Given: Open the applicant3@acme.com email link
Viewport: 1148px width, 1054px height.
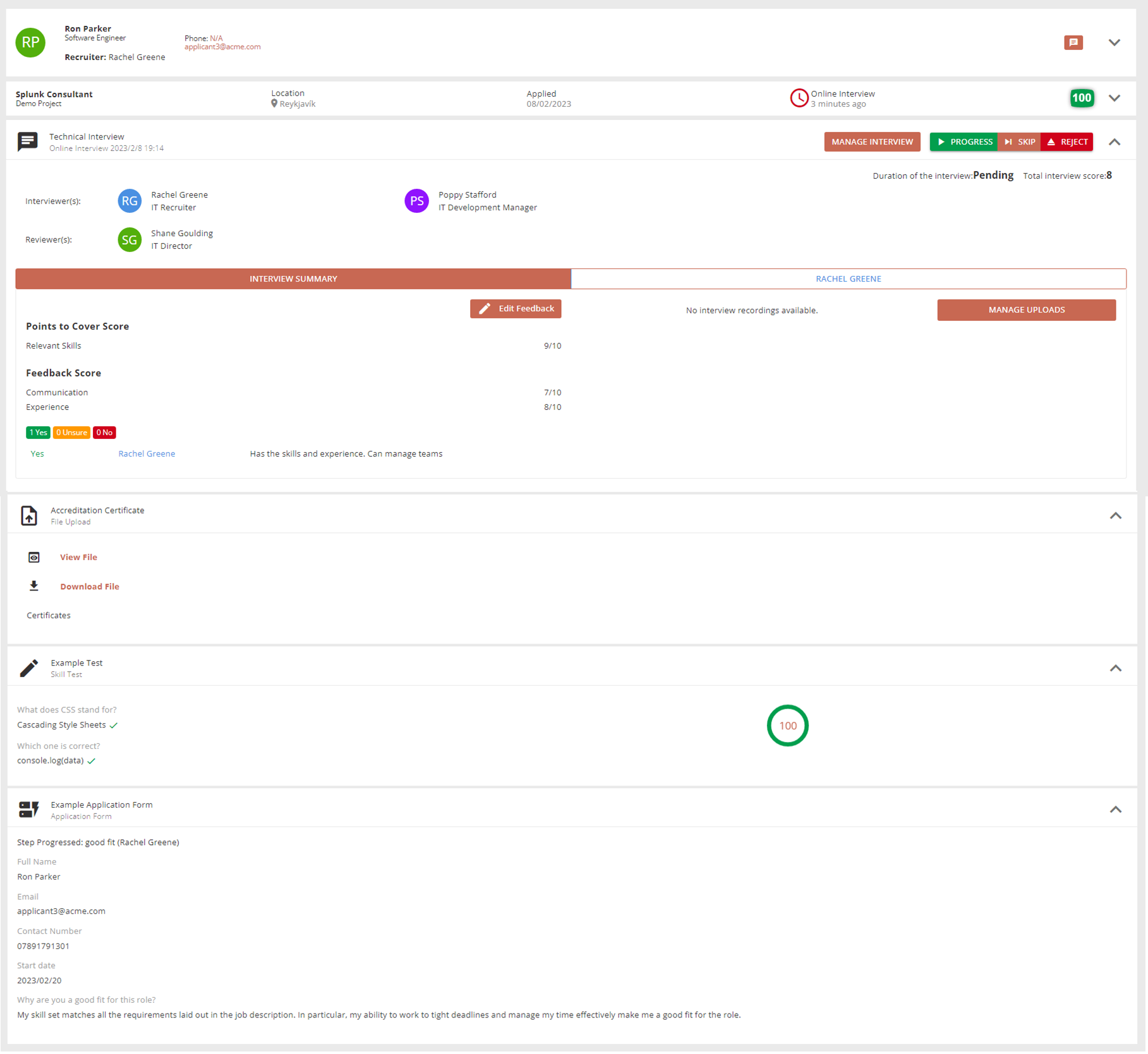Looking at the screenshot, I should pyautogui.click(x=222, y=47).
